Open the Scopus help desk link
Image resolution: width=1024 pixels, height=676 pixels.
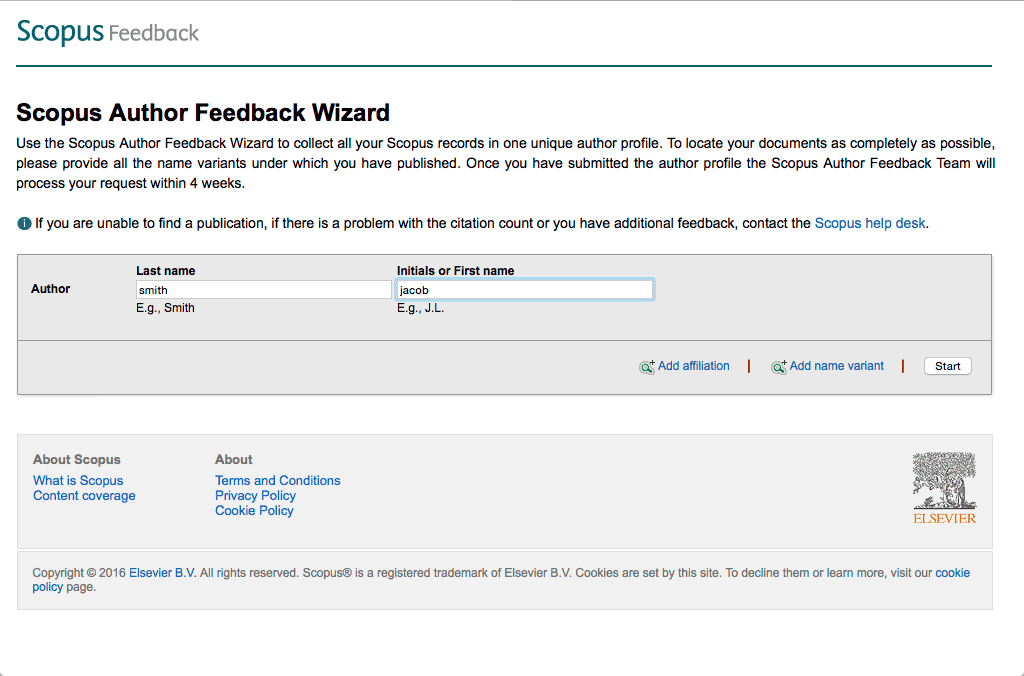[x=870, y=223]
